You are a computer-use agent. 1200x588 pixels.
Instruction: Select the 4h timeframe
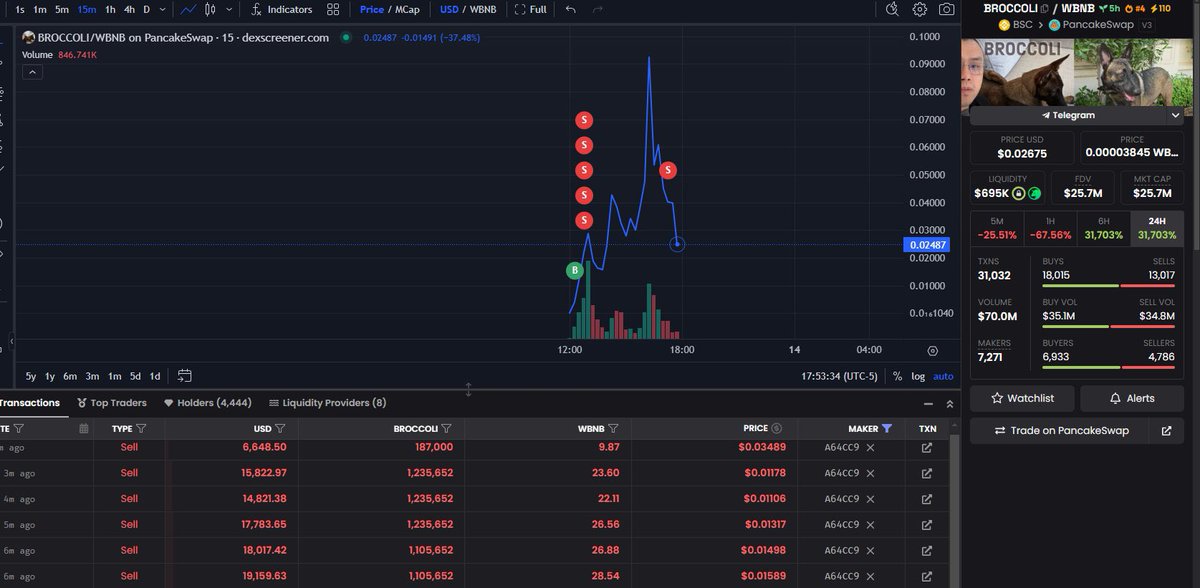pos(129,9)
